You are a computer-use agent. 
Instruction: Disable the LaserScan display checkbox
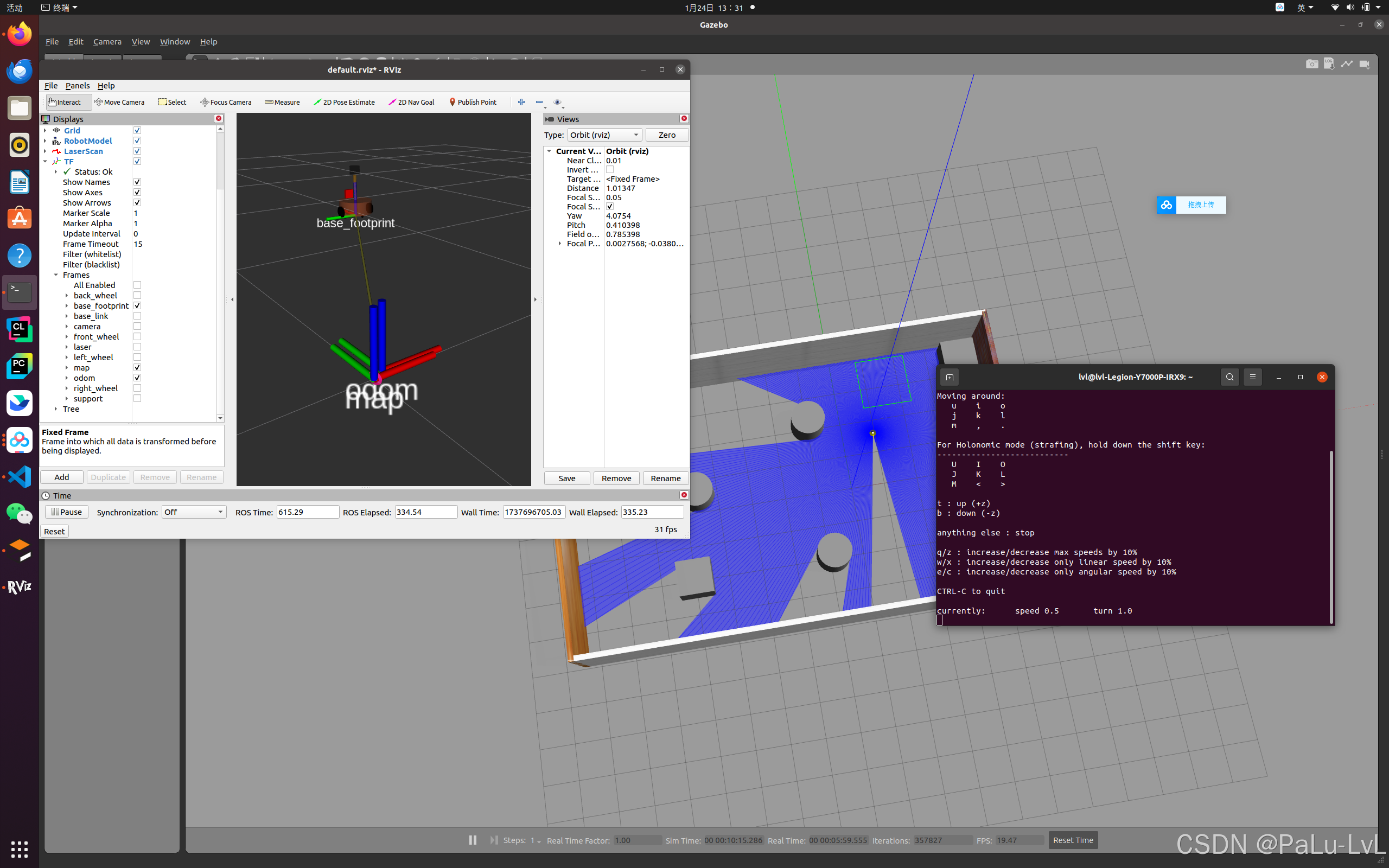[x=137, y=151]
